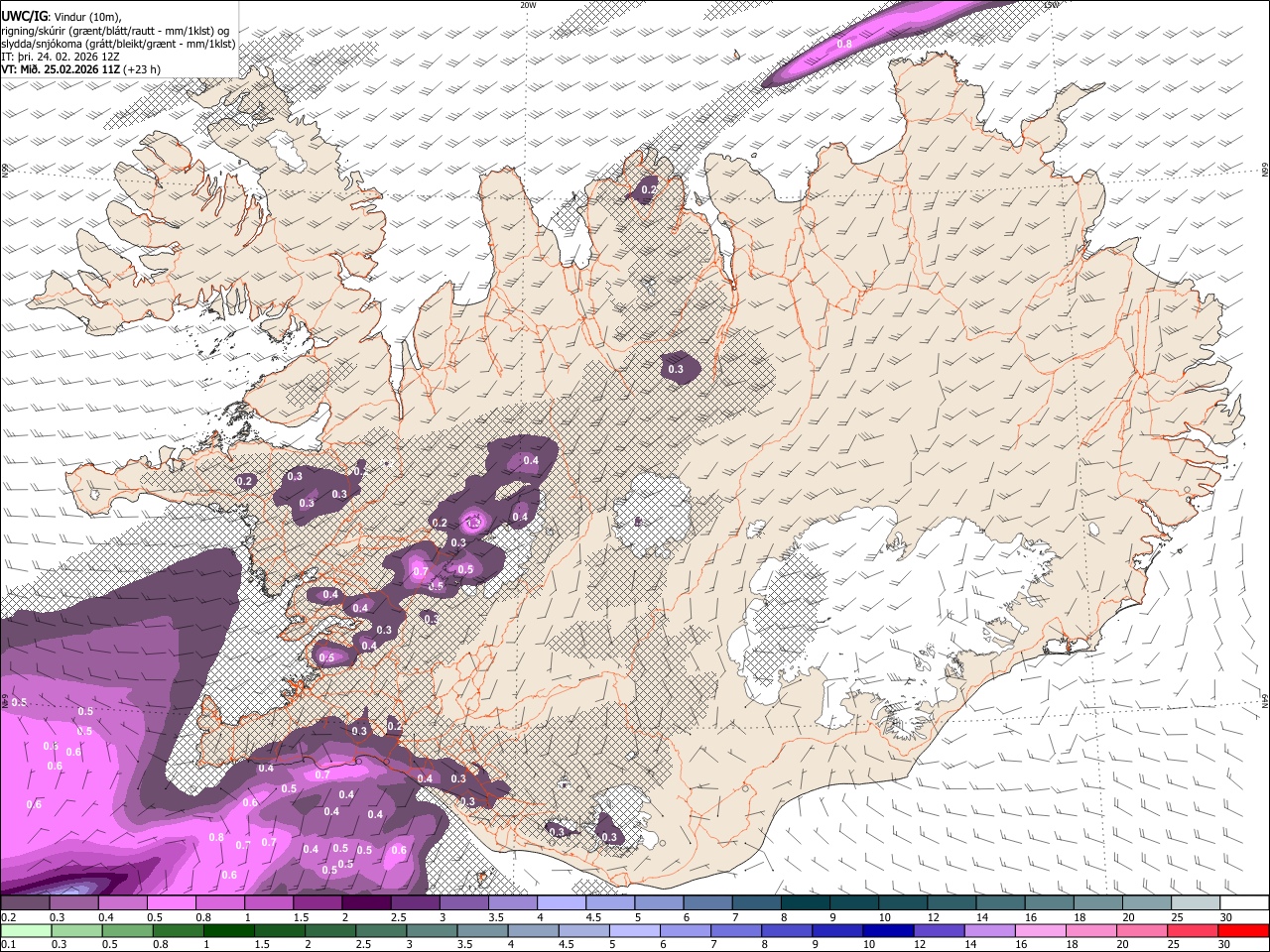
Task: Select the '0.8' value in the northeast offshore band
Action: tap(844, 44)
